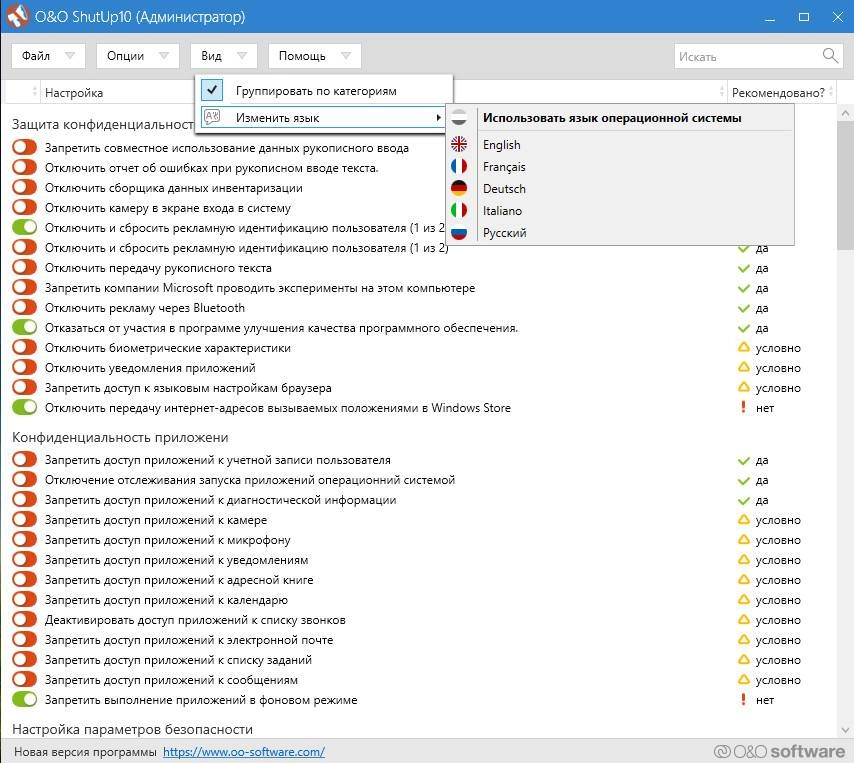Choose the German flag icon for Deutsch
Screen dimensions: 854x763
point(459,188)
